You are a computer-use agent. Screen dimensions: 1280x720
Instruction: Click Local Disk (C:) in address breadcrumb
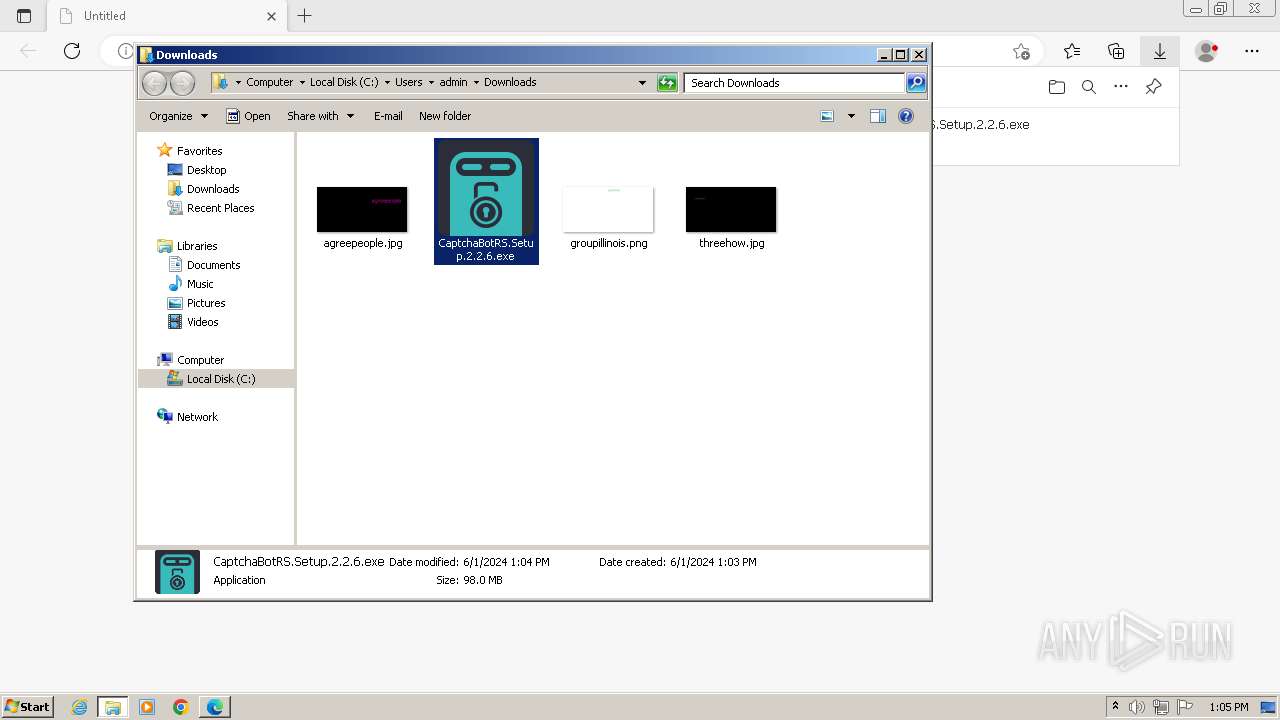click(344, 83)
